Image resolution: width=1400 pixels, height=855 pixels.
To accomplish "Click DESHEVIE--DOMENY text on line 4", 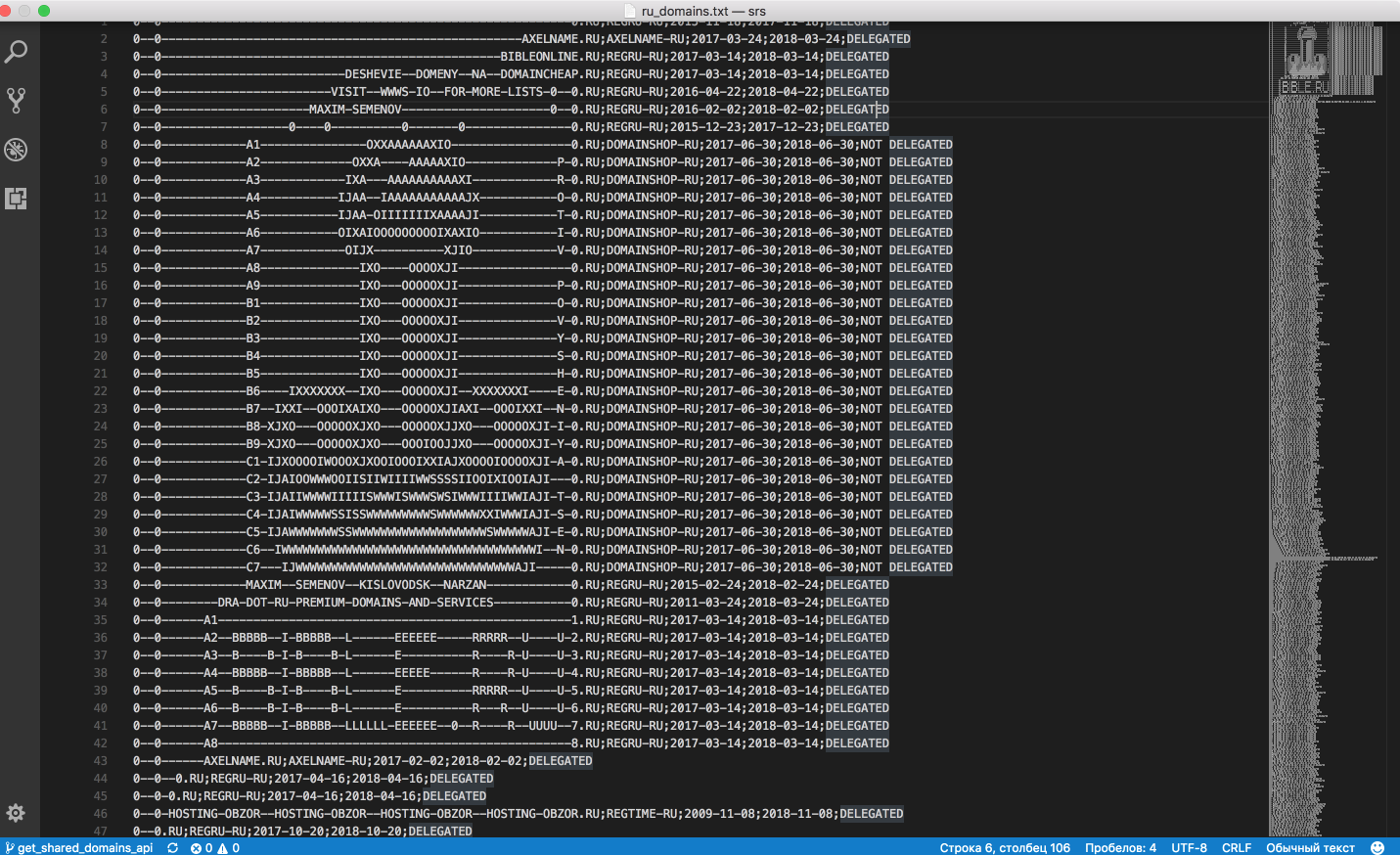I will (401, 74).
